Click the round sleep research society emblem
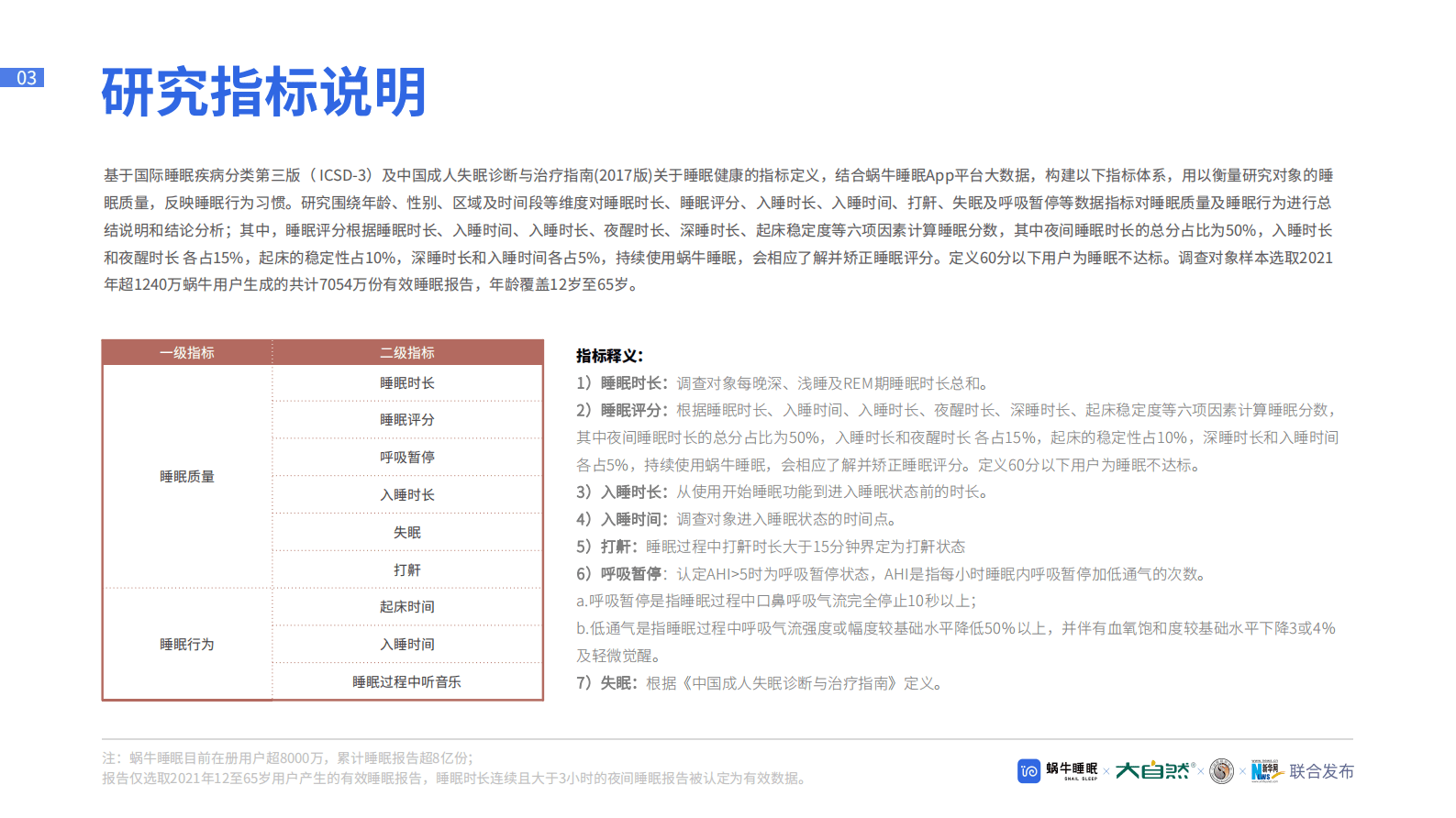Screen dimensions: 1456x818 tap(1221, 771)
